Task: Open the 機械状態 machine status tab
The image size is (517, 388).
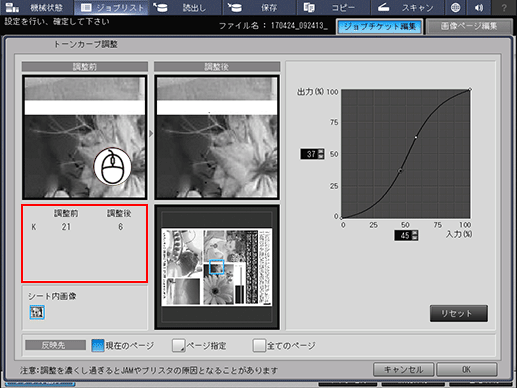Action: [37, 7]
